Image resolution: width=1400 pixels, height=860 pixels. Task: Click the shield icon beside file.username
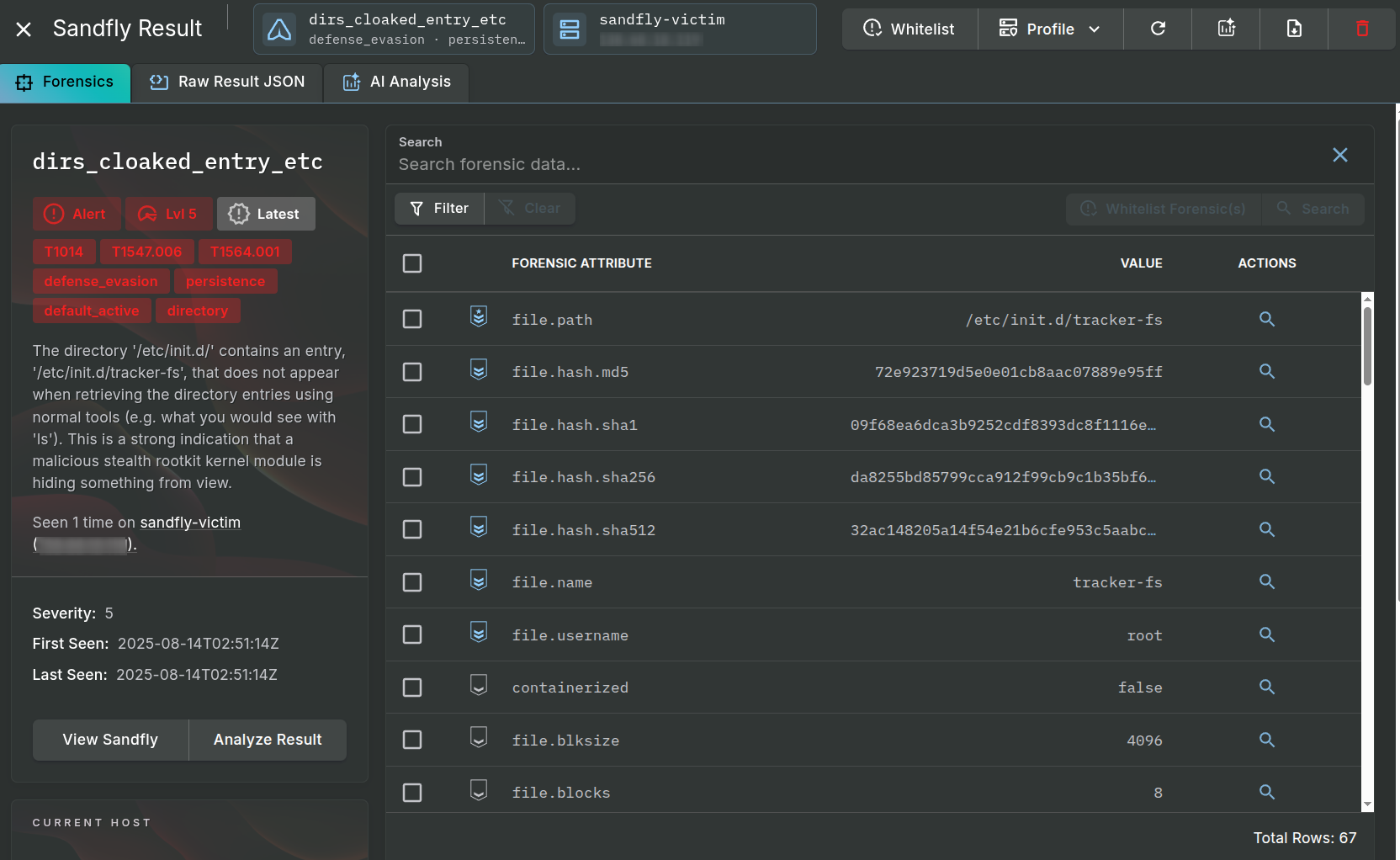[x=479, y=632]
